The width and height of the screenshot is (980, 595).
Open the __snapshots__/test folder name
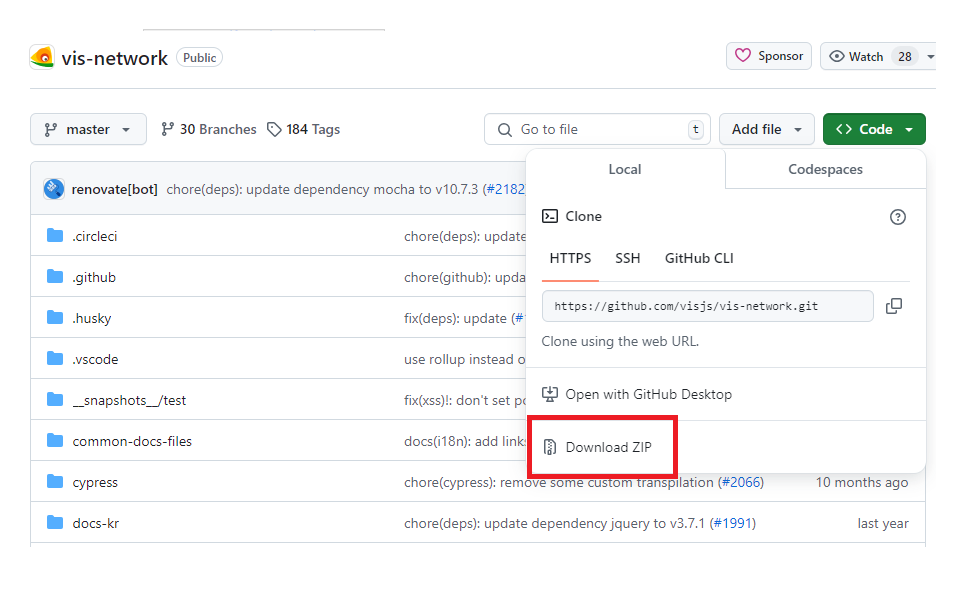tap(129, 401)
